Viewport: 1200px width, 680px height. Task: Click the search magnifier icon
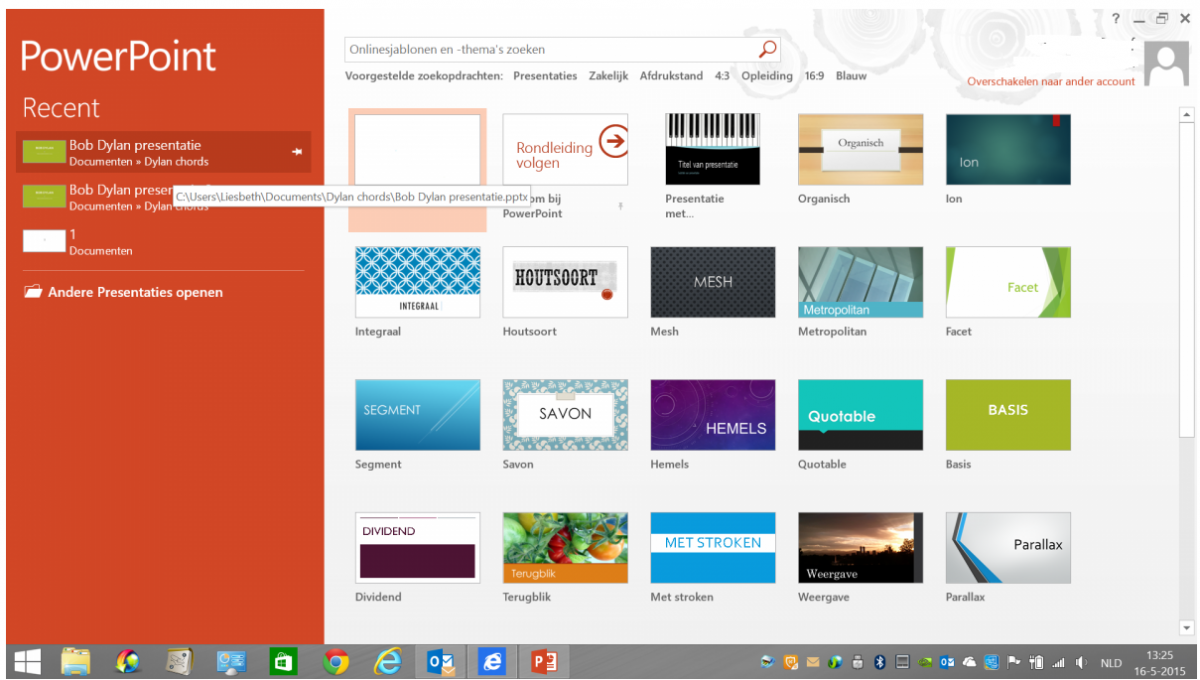coord(767,49)
